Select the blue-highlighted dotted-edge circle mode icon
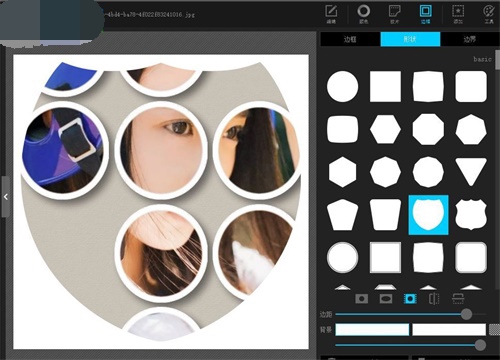Viewport: 500px width, 360px height. [x=410, y=299]
